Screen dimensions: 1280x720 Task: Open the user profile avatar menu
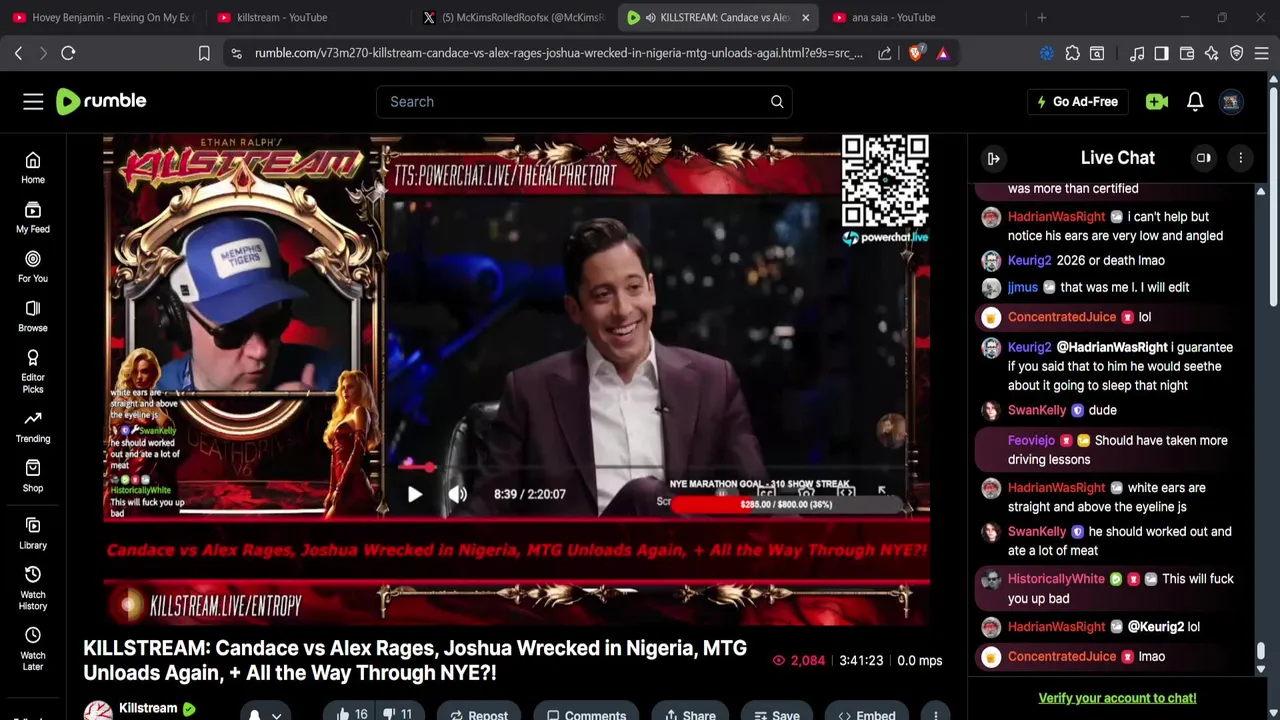pyautogui.click(x=1231, y=101)
